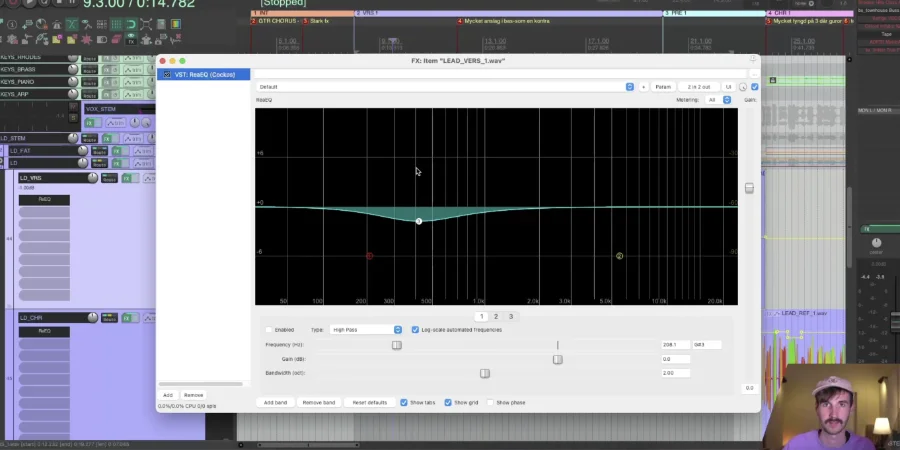Click envelope button on KEYS_BRASS track

pos(134,69)
